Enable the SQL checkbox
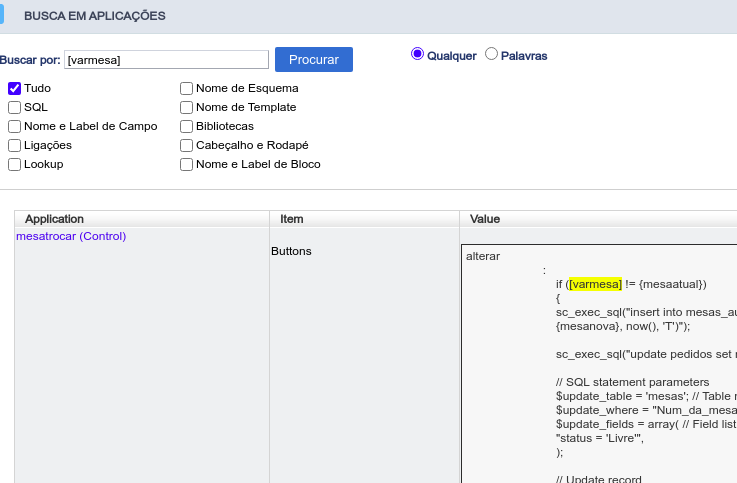This screenshot has height=483, width=737. tap(15, 108)
